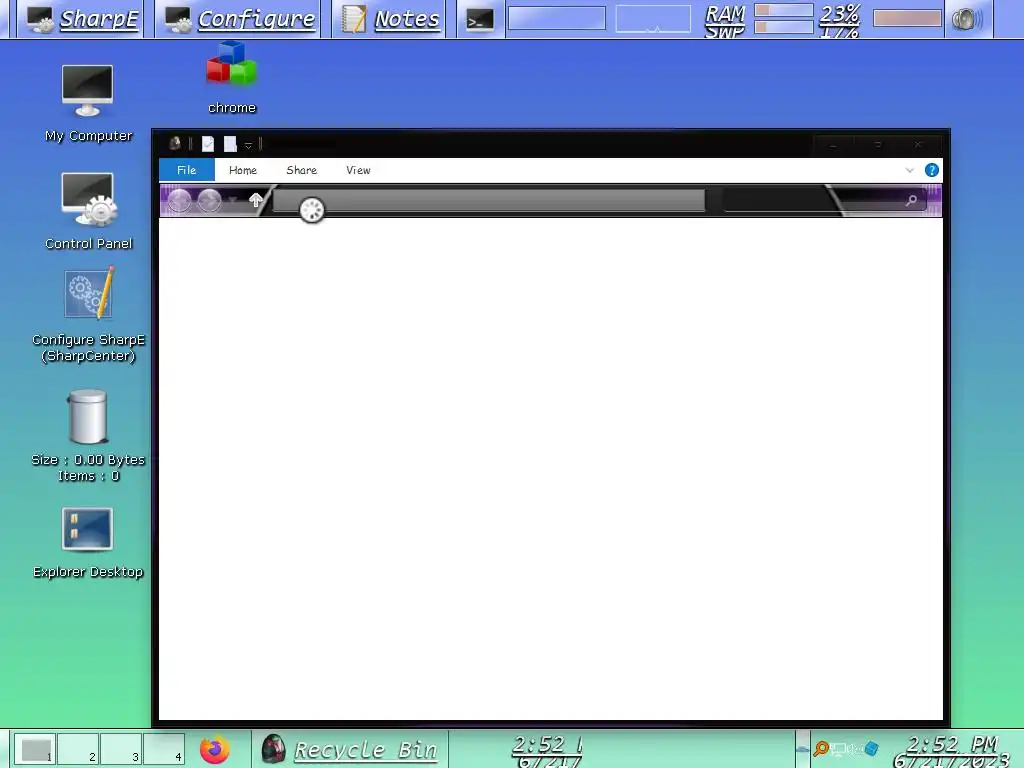Open the chrome desktop shortcut
The width and height of the screenshot is (1024, 768).
click(x=232, y=78)
